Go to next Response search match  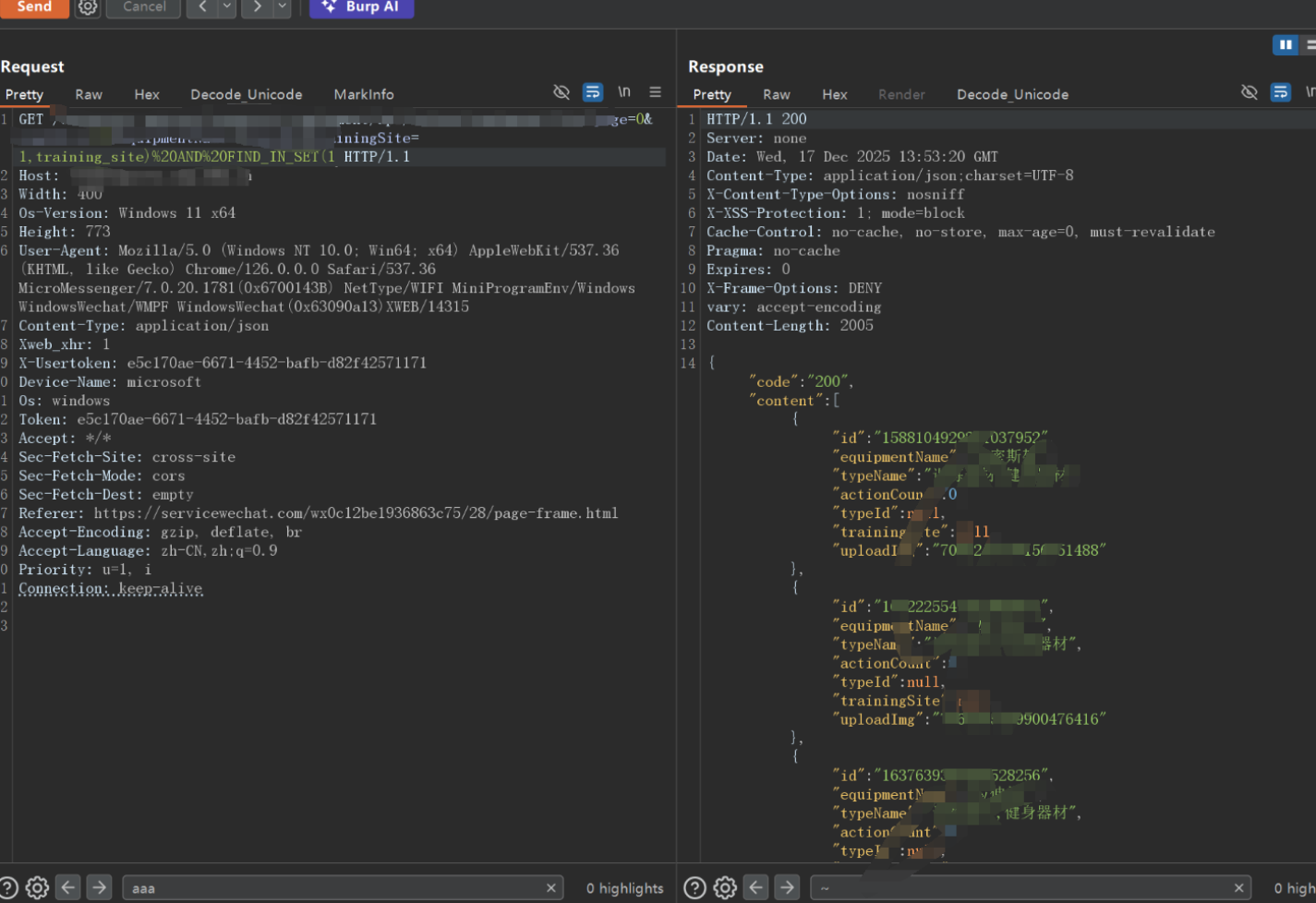pyautogui.click(x=787, y=887)
